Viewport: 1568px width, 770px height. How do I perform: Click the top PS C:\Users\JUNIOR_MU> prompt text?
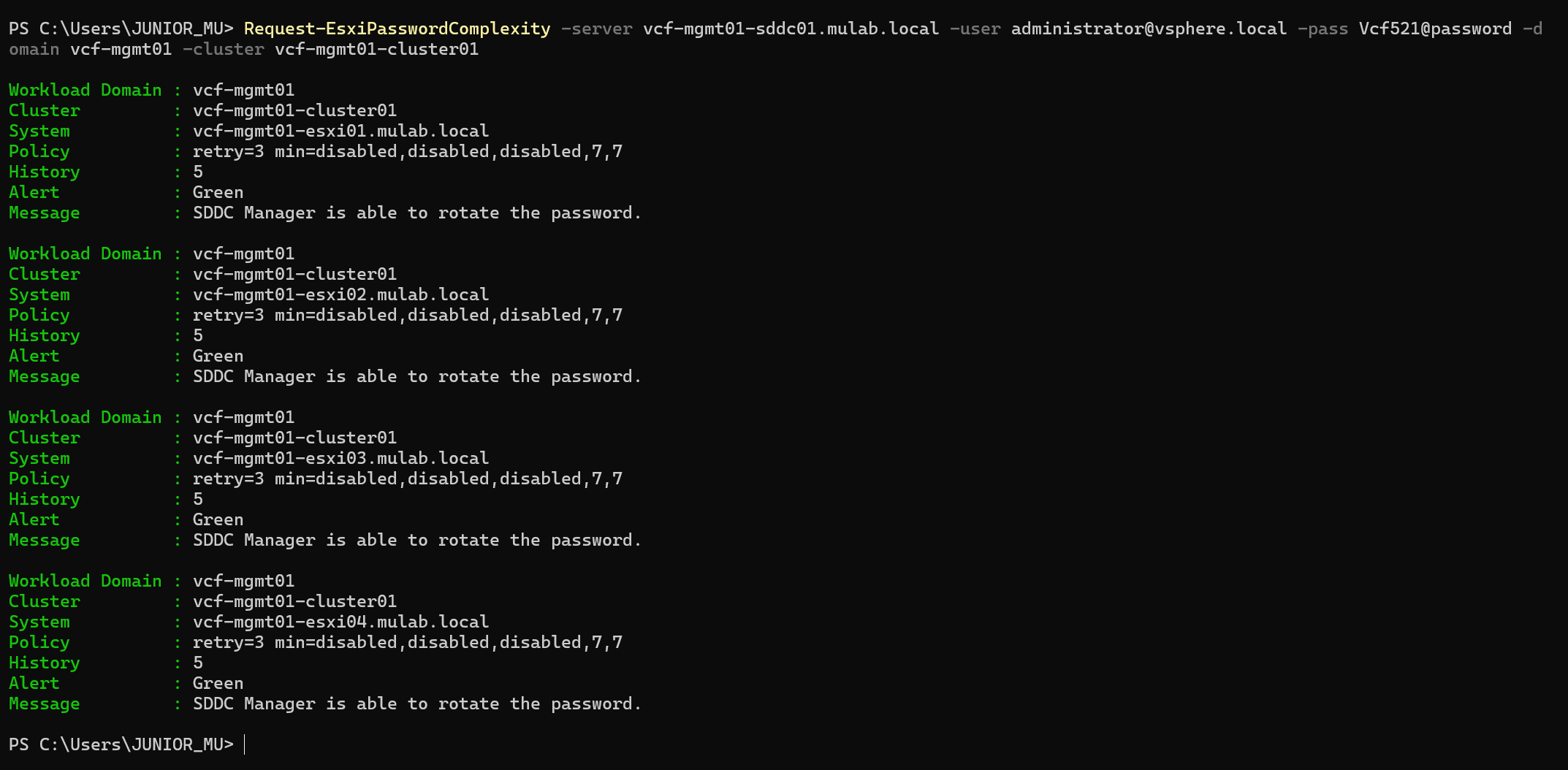[x=121, y=28]
